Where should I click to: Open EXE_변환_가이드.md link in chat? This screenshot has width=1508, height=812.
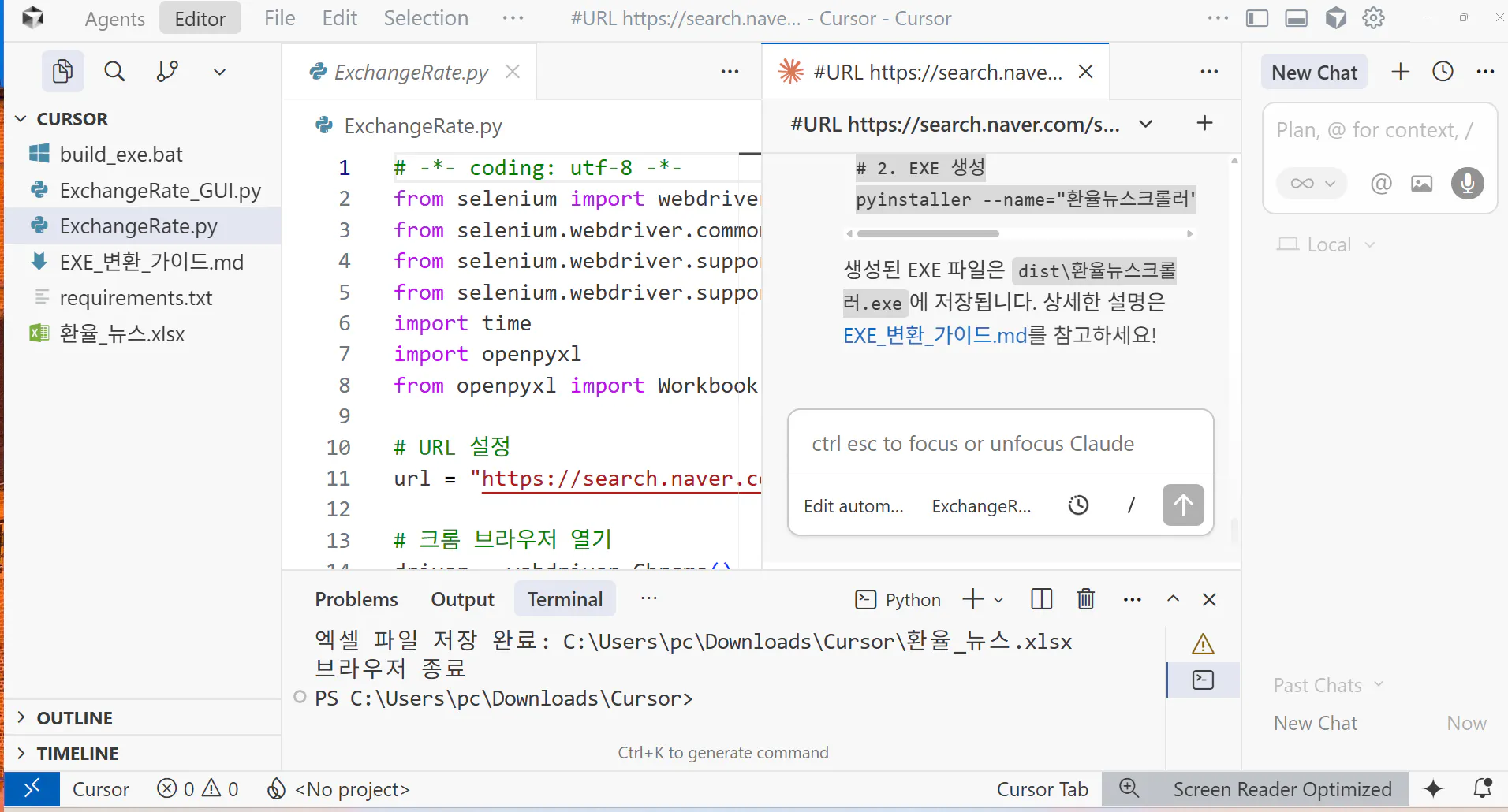click(935, 335)
